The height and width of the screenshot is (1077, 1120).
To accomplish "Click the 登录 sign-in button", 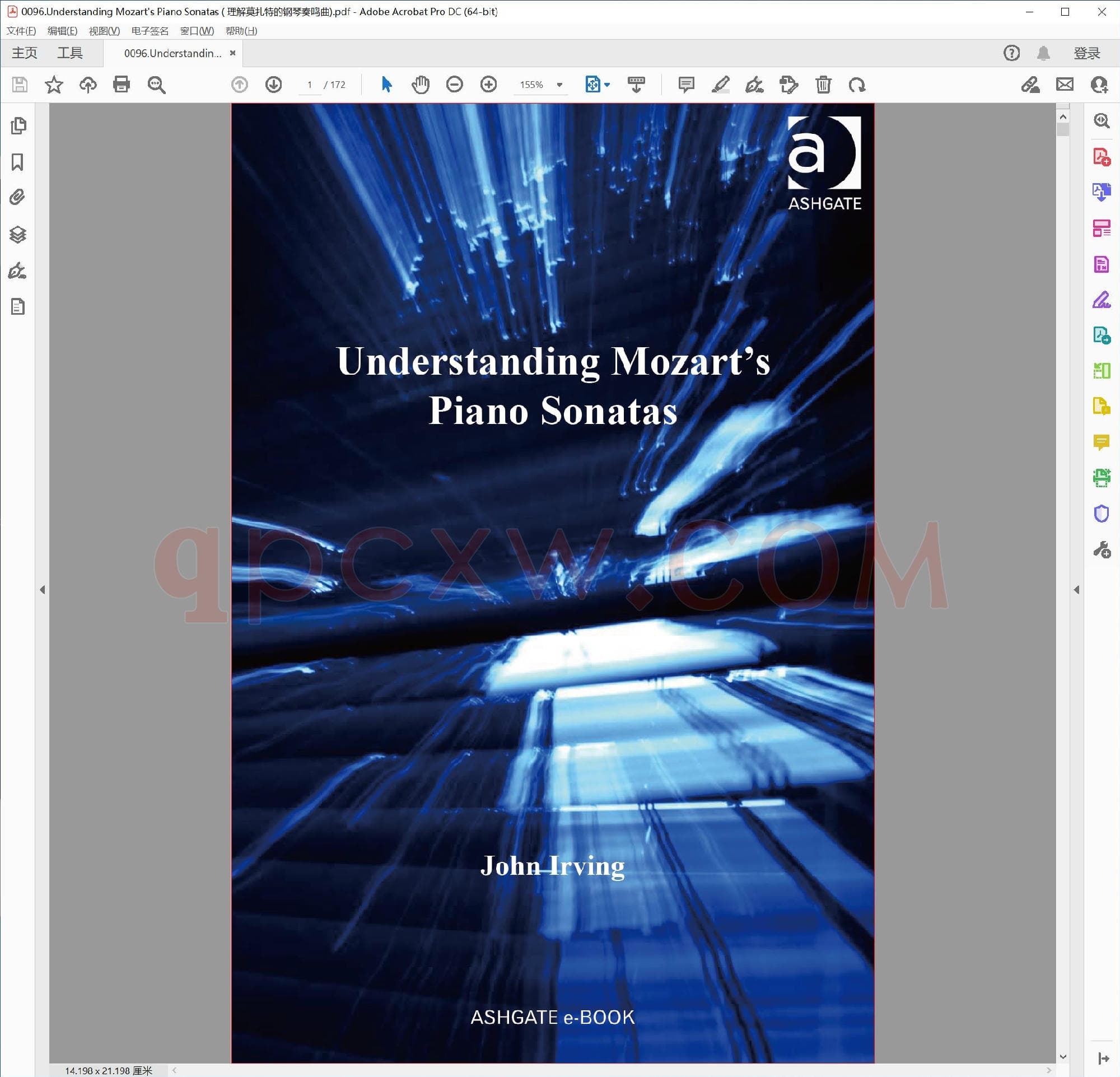I will pyautogui.click(x=1086, y=53).
